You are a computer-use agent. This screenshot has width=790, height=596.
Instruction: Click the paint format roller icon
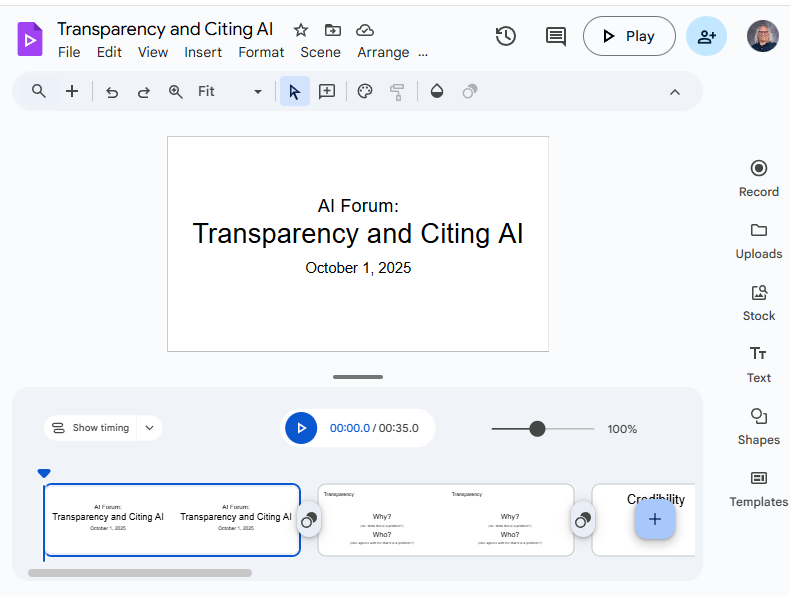[x=397, y=92]
